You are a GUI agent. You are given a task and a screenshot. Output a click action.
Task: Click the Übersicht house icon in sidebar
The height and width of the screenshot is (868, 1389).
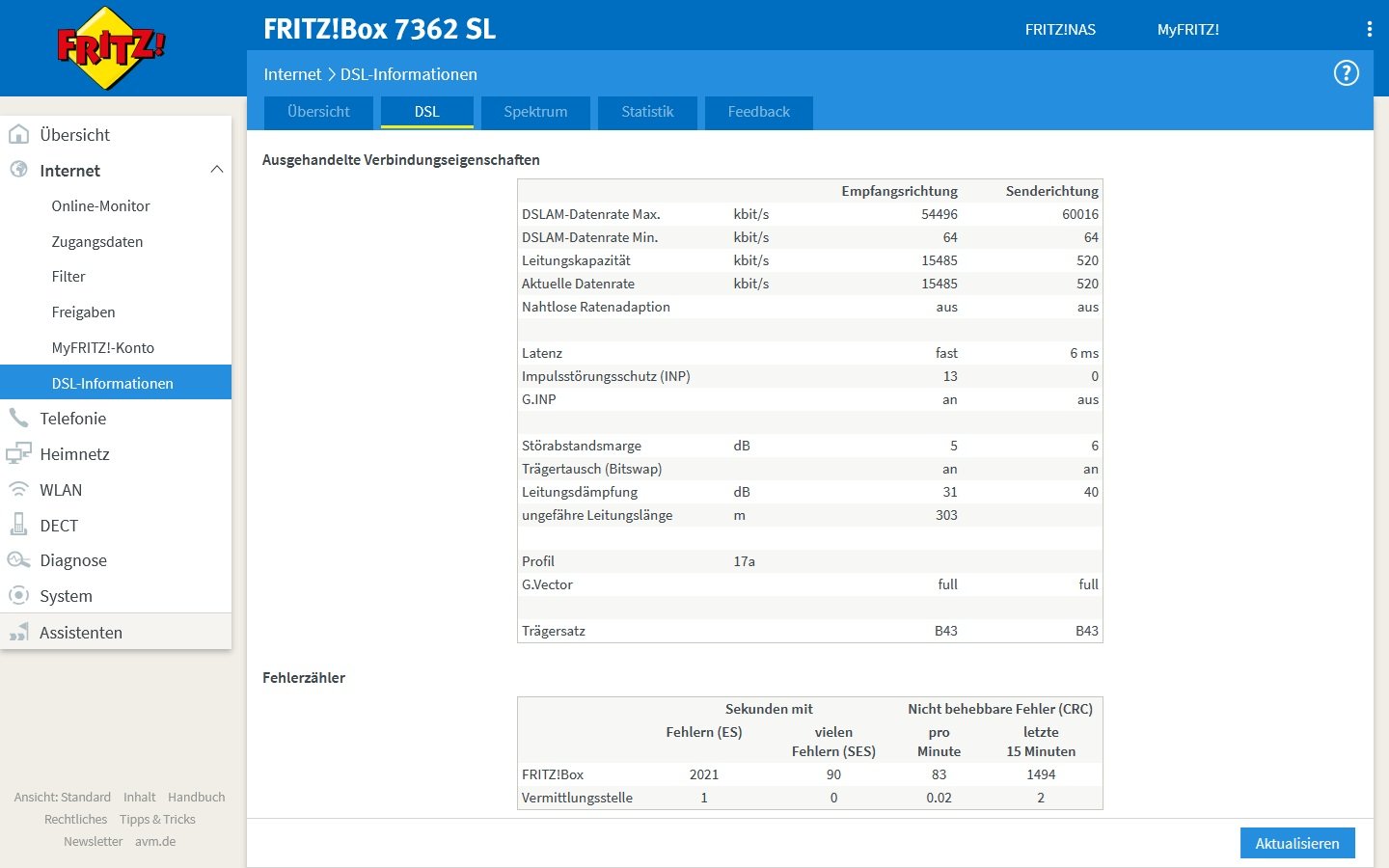pyautogui.click(x=18, y=134)
